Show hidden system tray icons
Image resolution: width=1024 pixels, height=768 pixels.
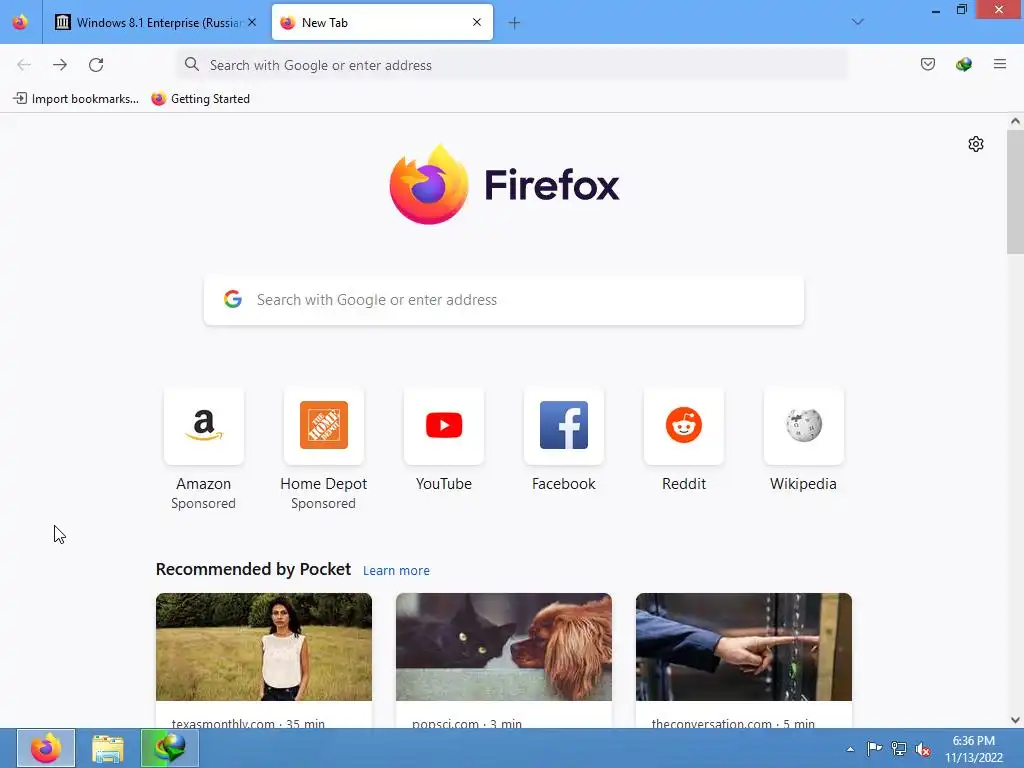coord(850,749)
